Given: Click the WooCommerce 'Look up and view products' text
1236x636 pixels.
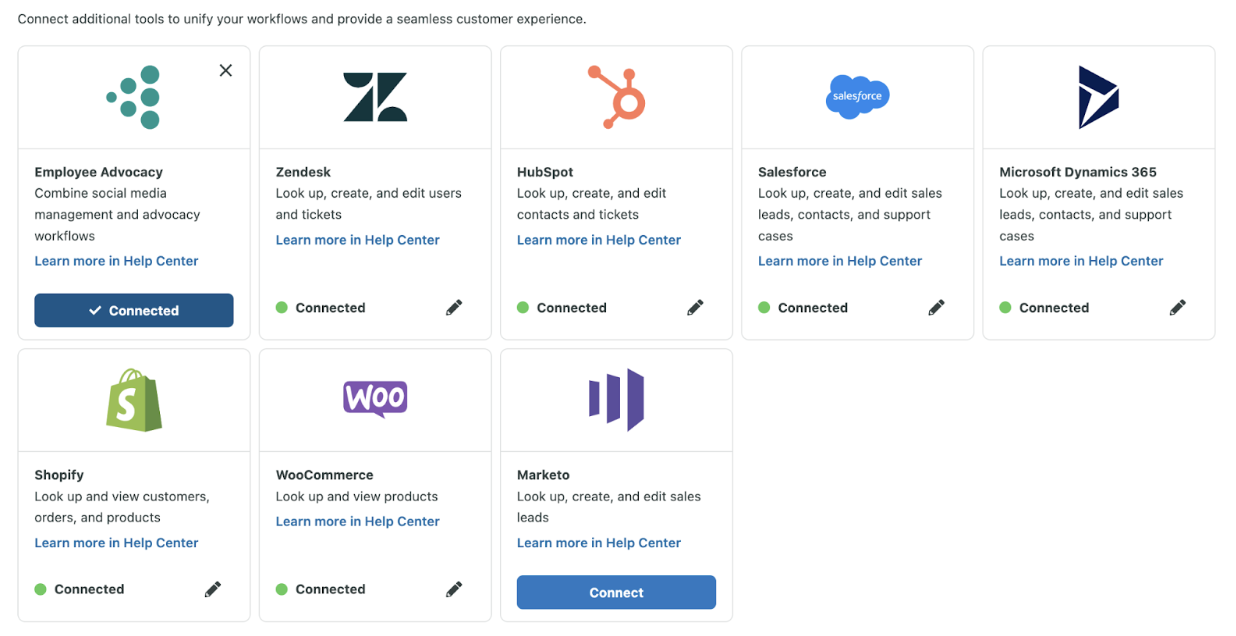Looking at the screenshot, I should tap(357, 497).
